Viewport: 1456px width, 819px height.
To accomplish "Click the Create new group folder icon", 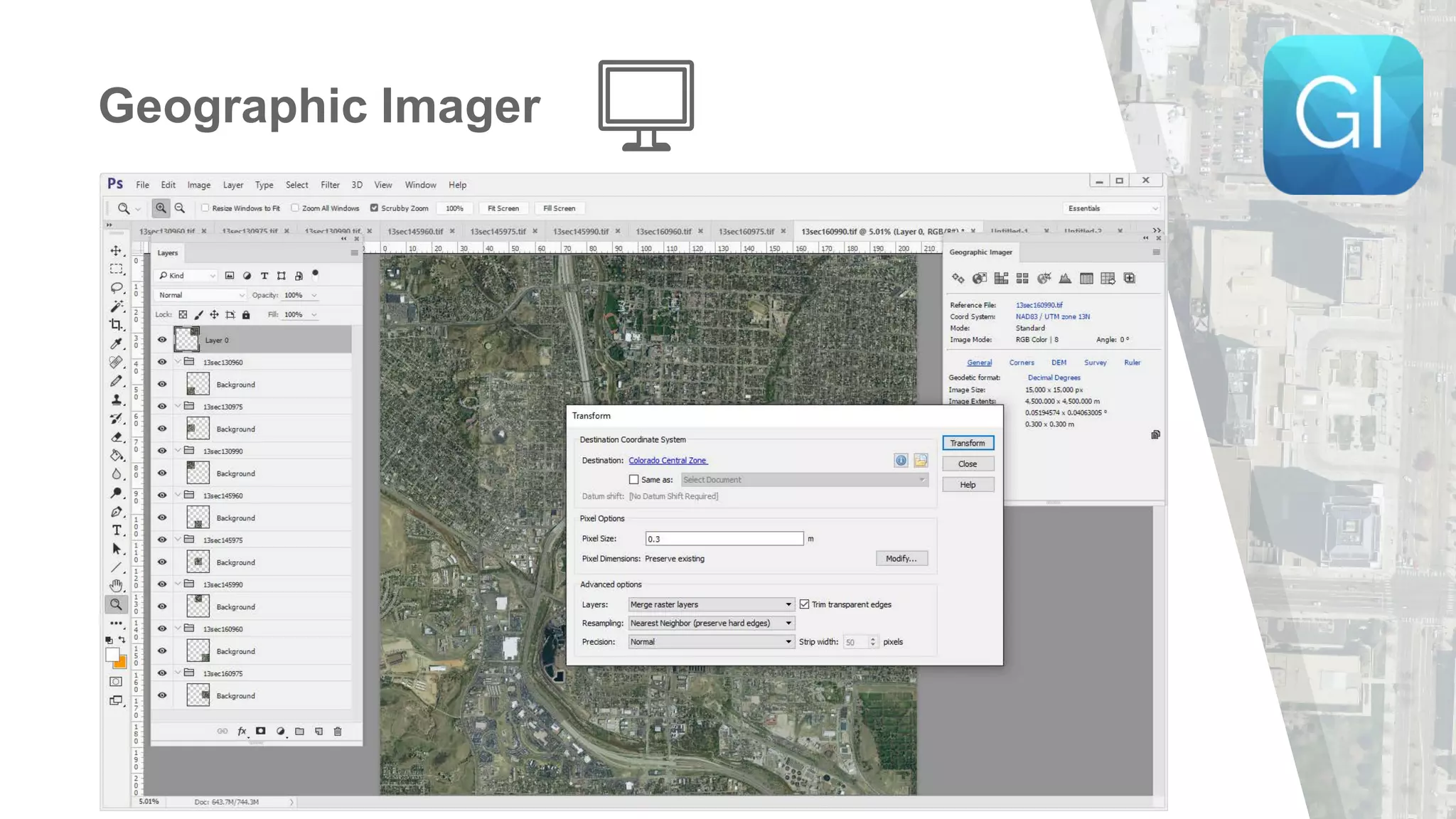I will tap(299, 731).
